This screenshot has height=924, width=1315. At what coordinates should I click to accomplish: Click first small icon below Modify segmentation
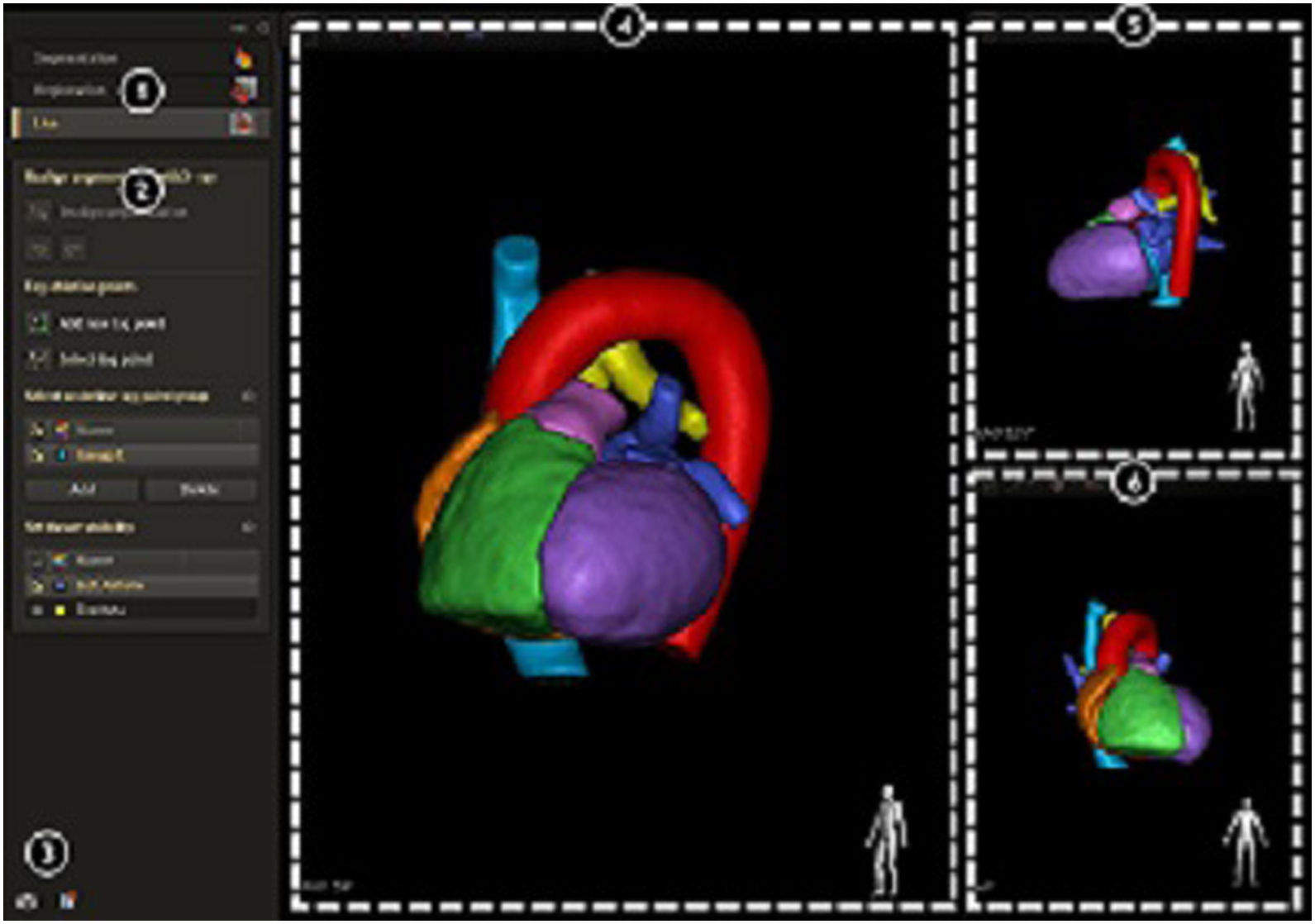(x=38, y=248)
